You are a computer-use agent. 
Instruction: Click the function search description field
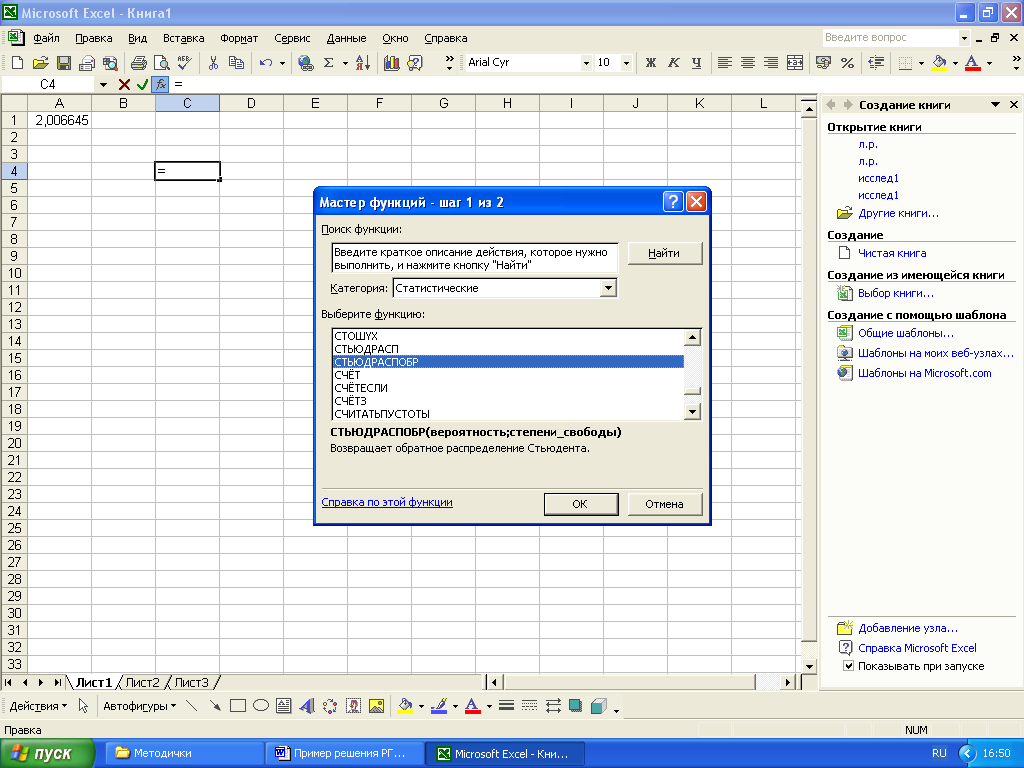point(474,259)
